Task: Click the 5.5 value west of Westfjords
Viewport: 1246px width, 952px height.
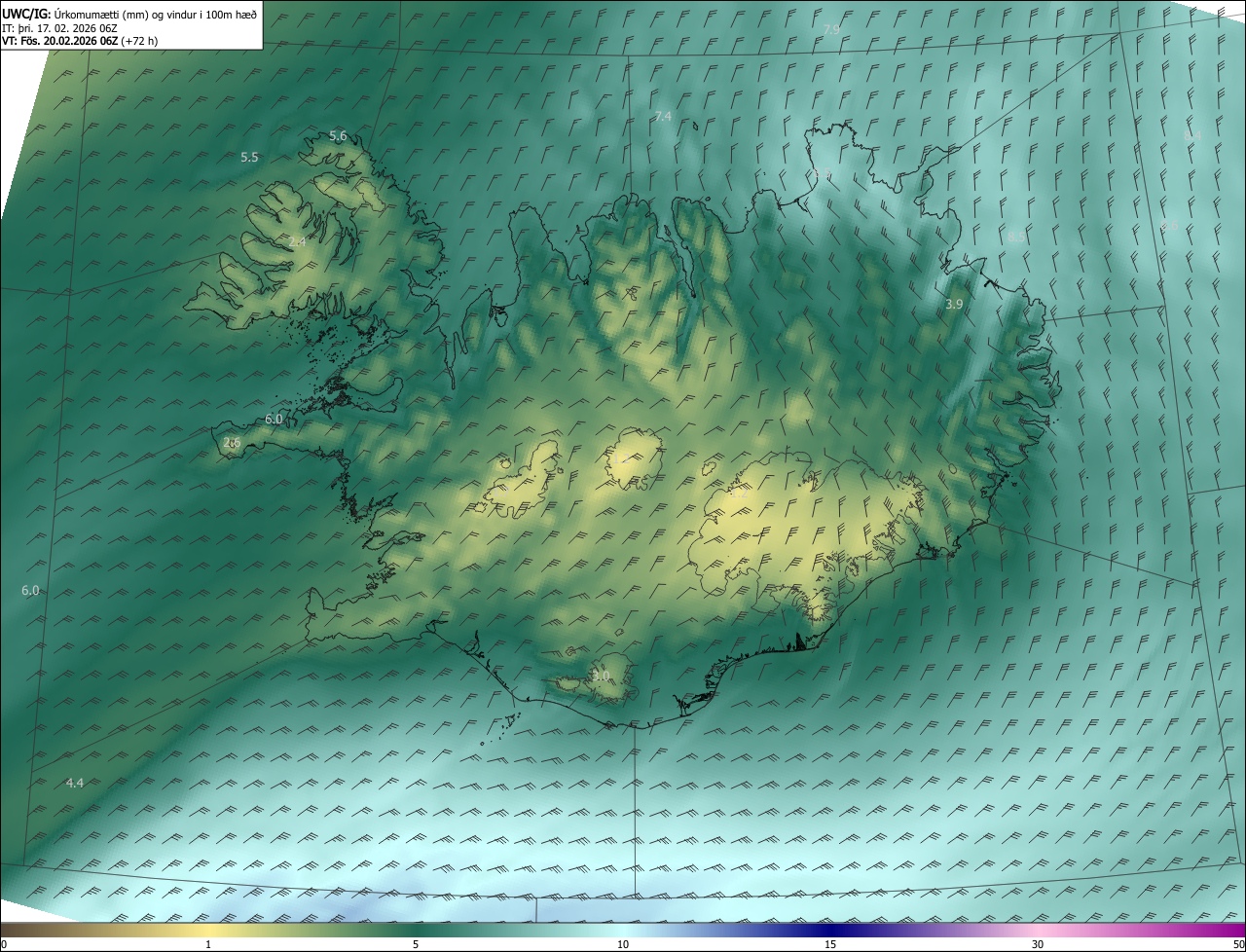Action: tap(249, 157)
